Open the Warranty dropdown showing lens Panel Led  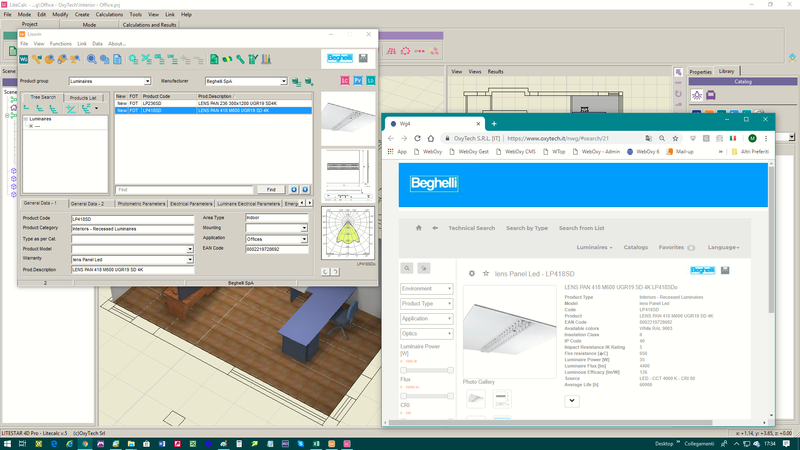(x=189, y=259)
